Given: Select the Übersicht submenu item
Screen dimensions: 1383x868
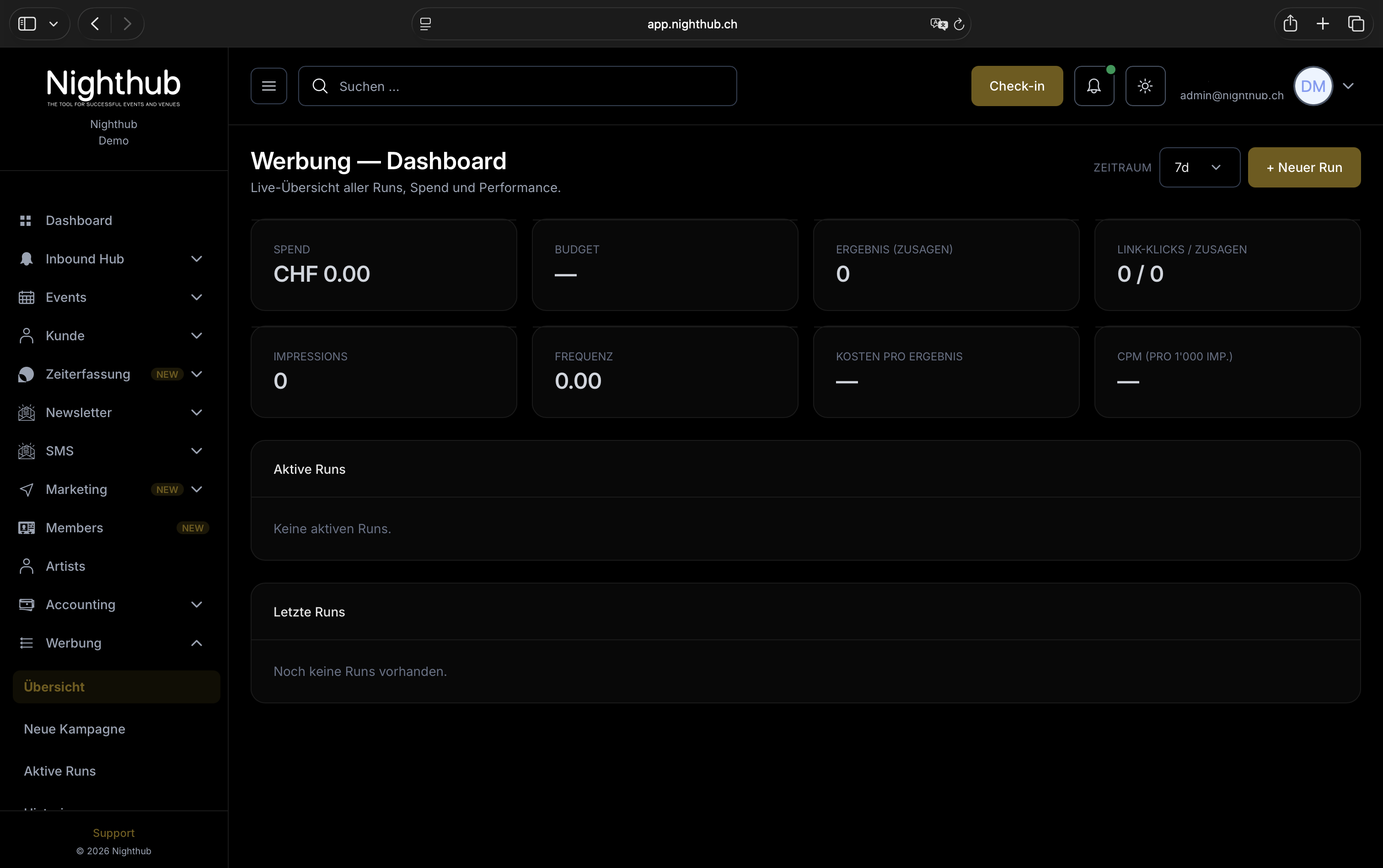Looking at the screenshot, I should pyautogui.click(x=116, y=686).
